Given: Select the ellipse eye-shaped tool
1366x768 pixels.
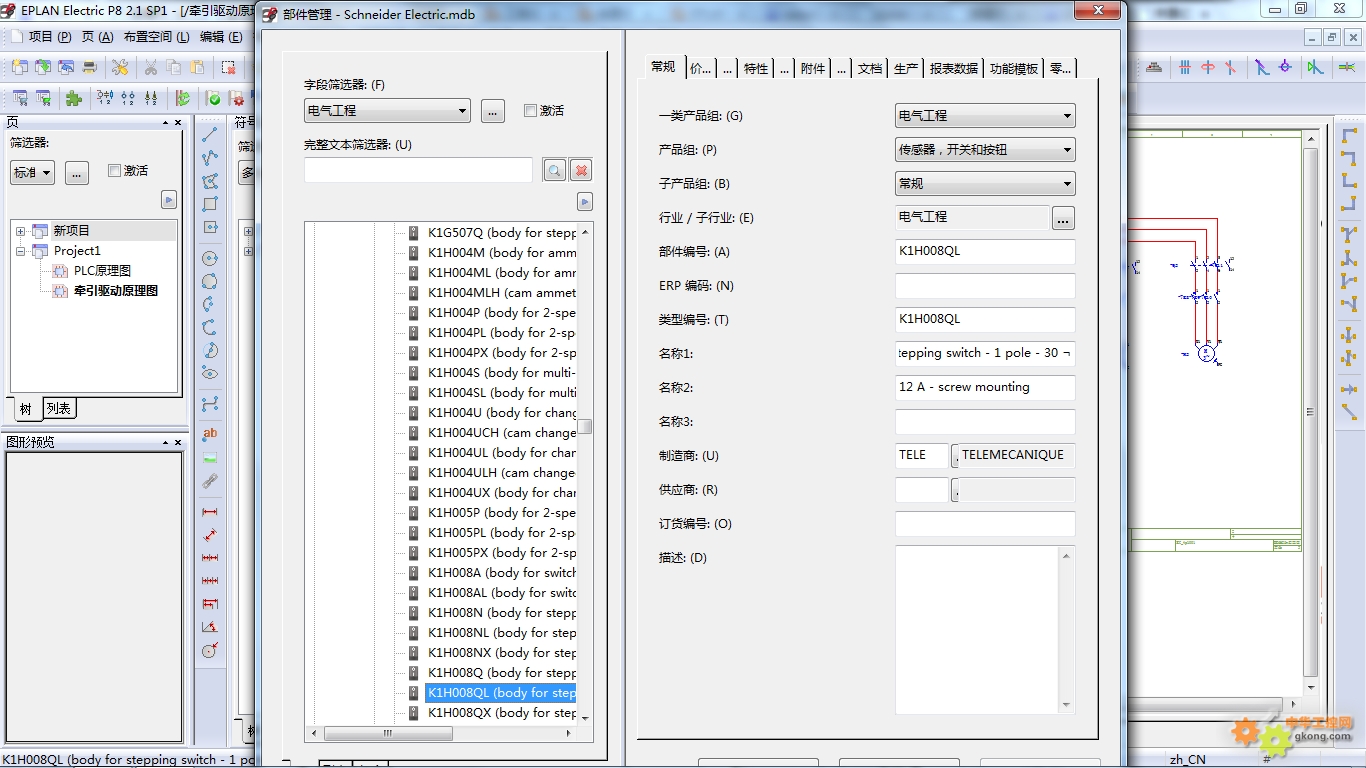Looking at the screenshot, I should 210,373.
